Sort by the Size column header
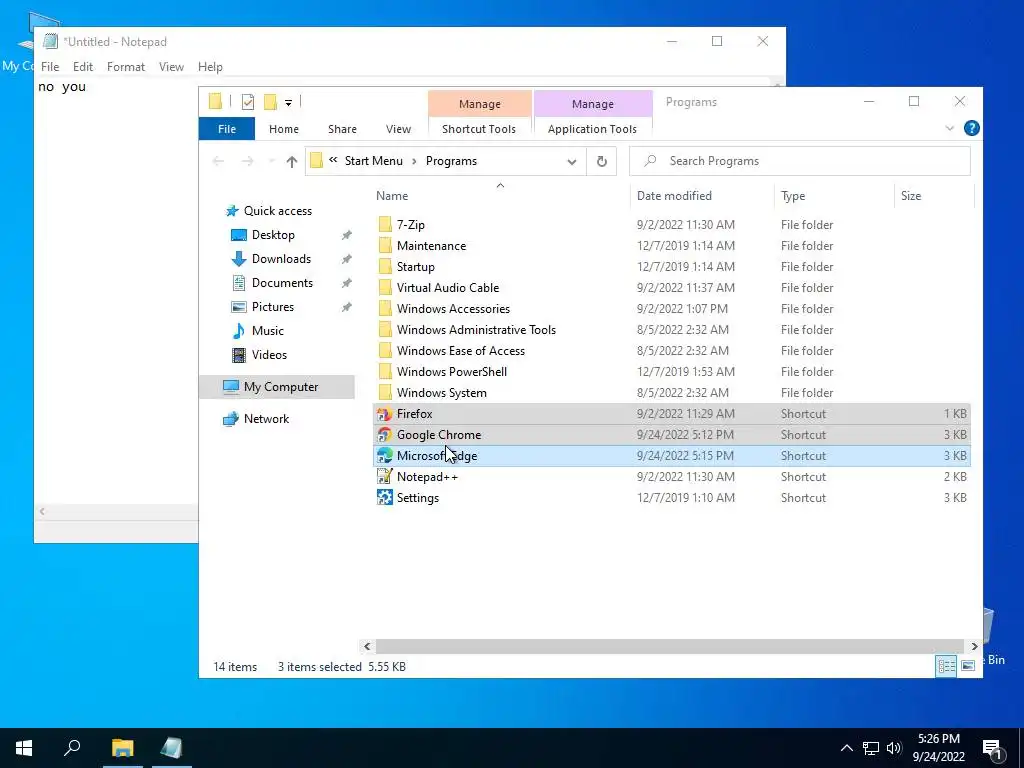The height and width of the screenshot is (768, 1024). 910,196
